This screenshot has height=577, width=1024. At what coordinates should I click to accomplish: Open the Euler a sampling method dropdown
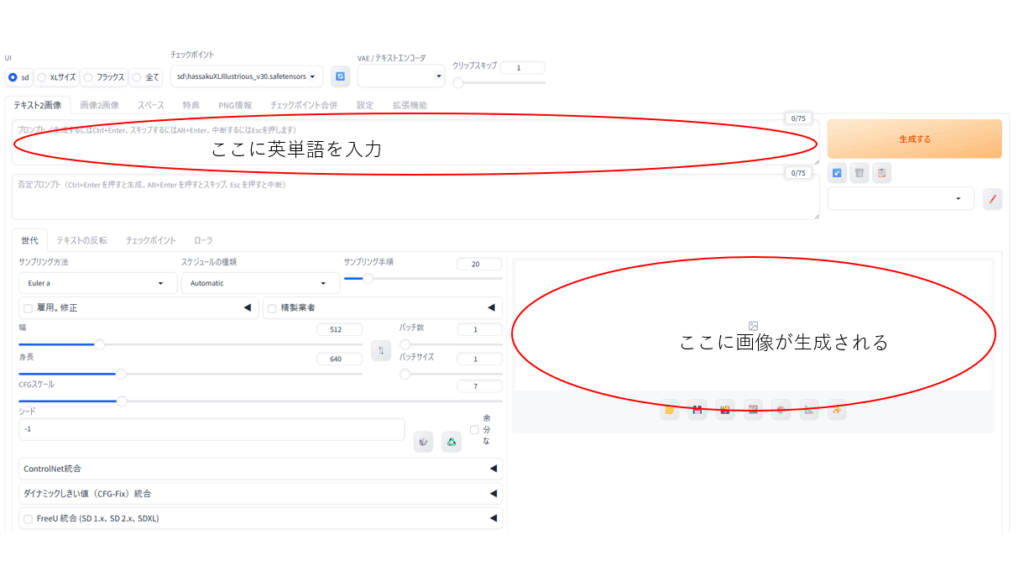coord(95,284)
